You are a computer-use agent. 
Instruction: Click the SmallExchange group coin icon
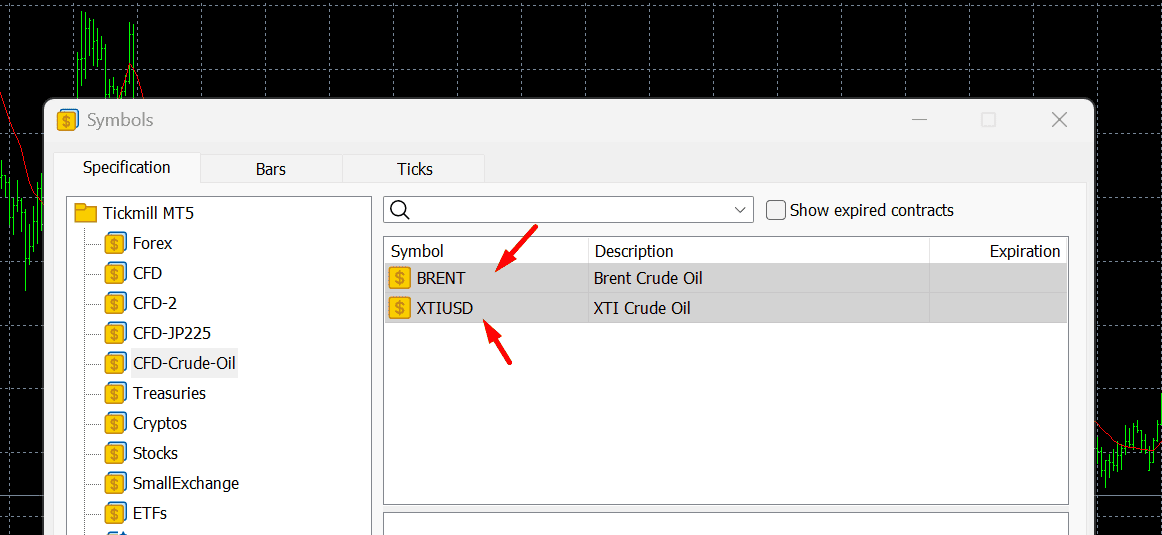coord(114,483)
